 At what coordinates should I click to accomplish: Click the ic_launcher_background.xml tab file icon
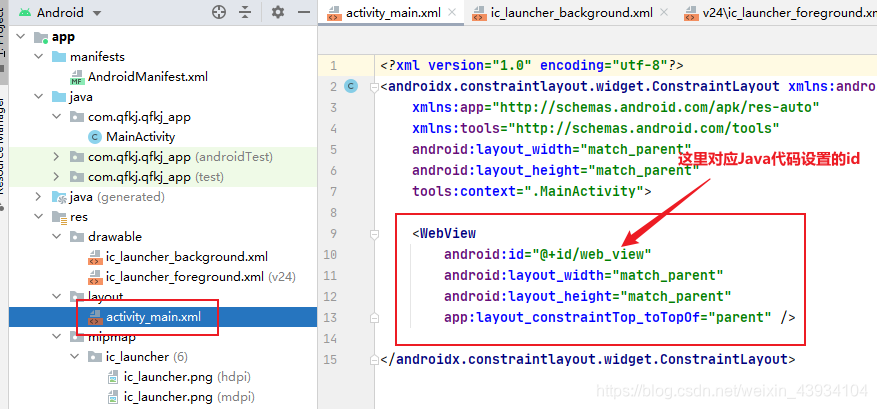(x=479, y=13)
